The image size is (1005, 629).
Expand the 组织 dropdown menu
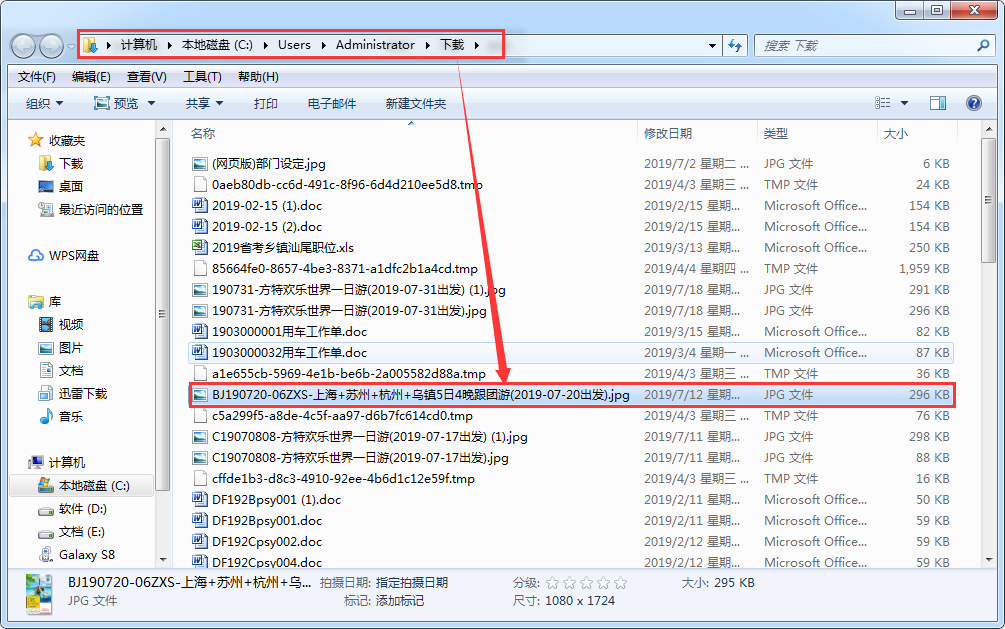[44, 103]
